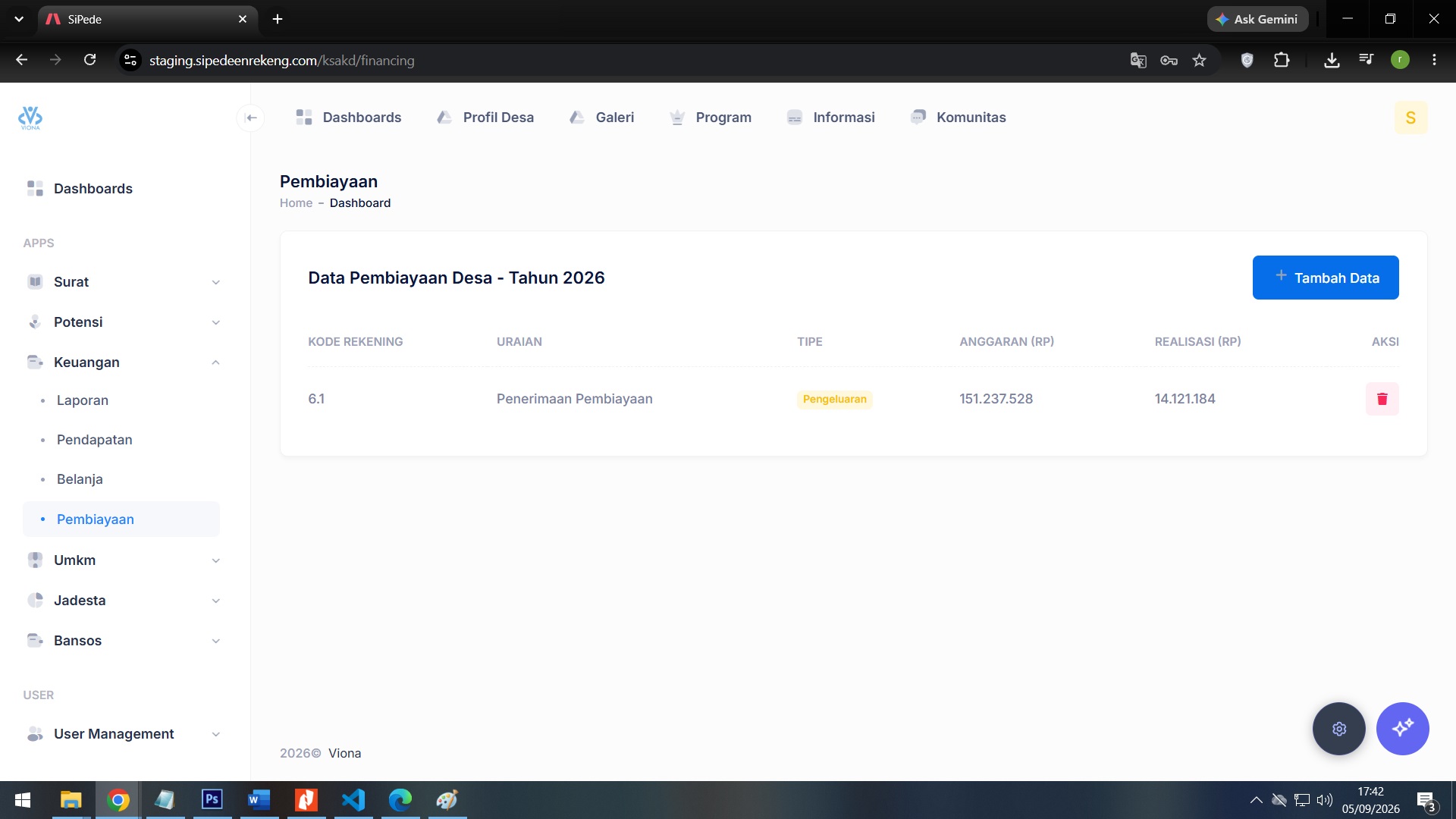View site information icon in address bar
Image resolution: width=1456 pixels, height=819 pixels.
[x=130, y=60]
